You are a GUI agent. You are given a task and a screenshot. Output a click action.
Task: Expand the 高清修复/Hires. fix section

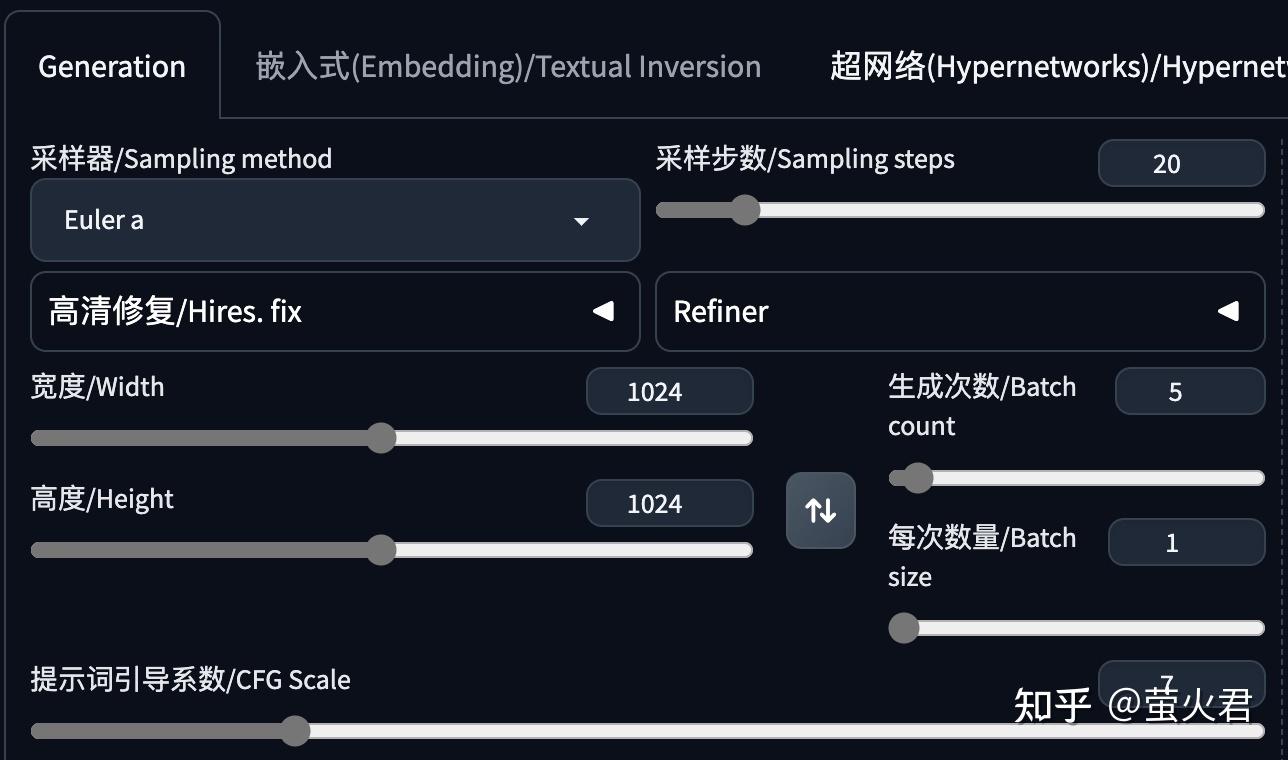[x=335, y=311]
